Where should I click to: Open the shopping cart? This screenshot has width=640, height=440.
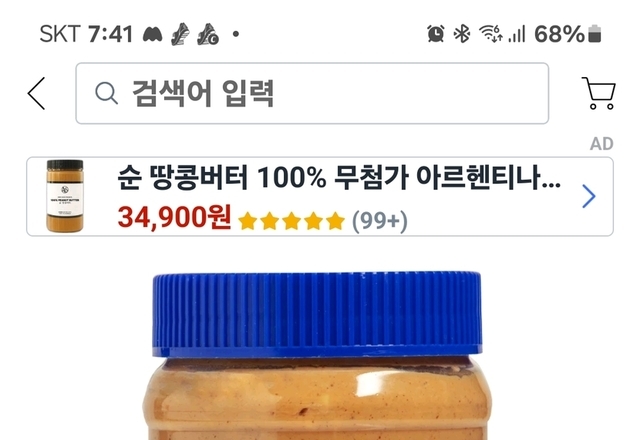(599, 93)
